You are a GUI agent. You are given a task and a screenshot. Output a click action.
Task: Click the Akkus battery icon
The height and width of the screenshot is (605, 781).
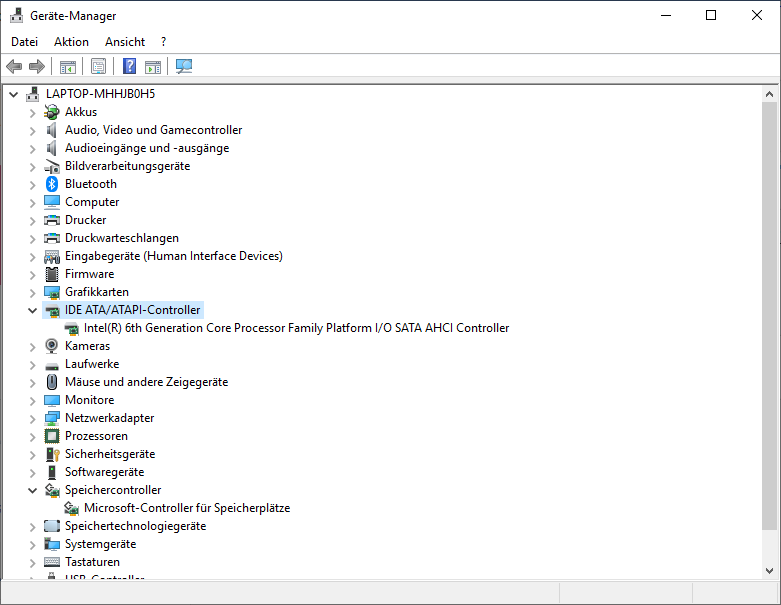point(52,112)
